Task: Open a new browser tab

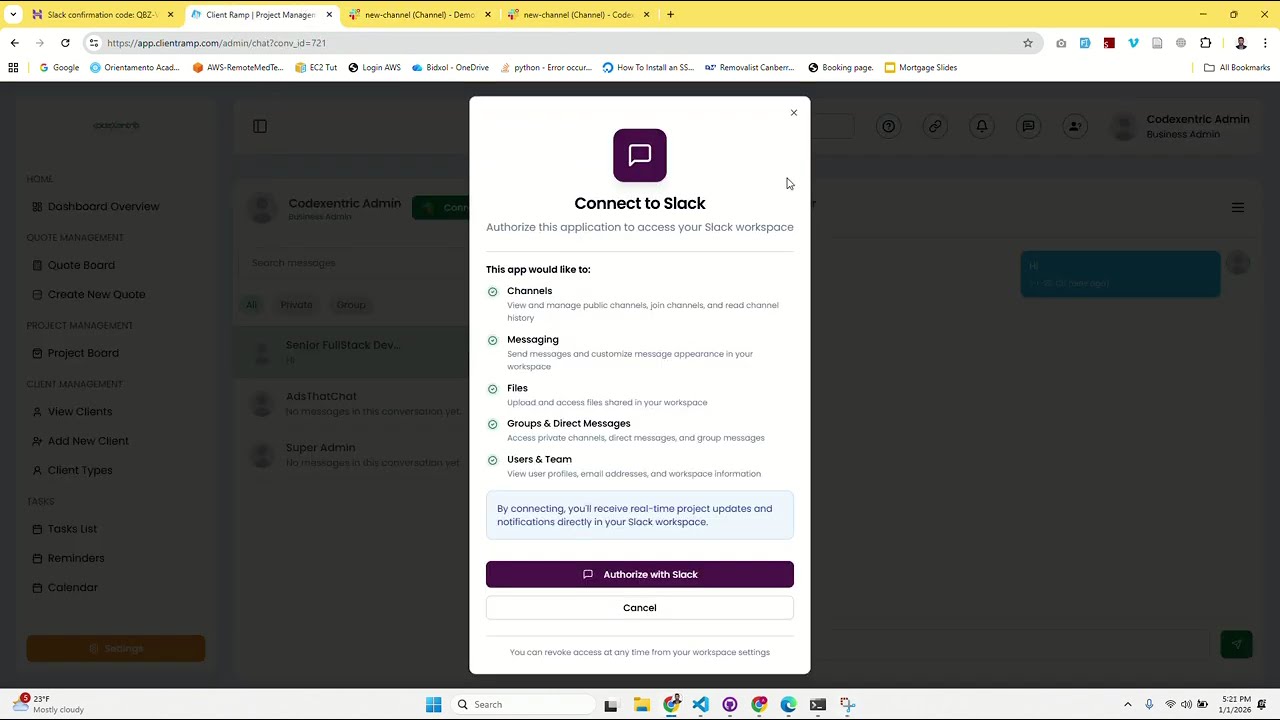Action: [x=670, y=15]
